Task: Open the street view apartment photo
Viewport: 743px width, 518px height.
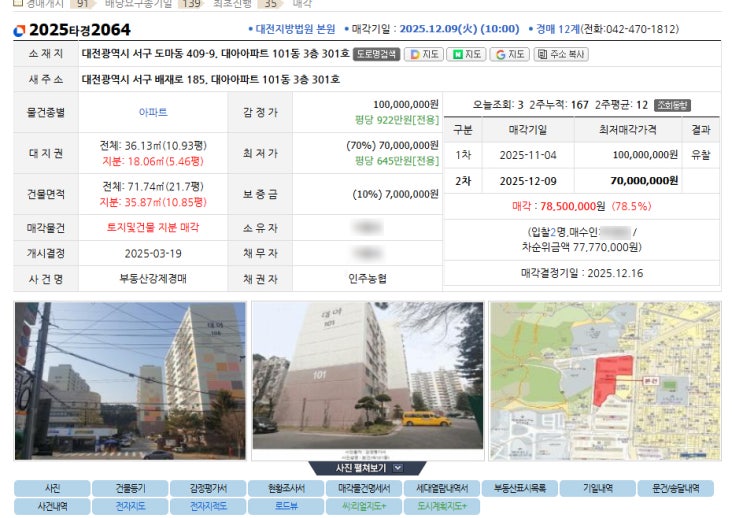Action: coord(130,381)
